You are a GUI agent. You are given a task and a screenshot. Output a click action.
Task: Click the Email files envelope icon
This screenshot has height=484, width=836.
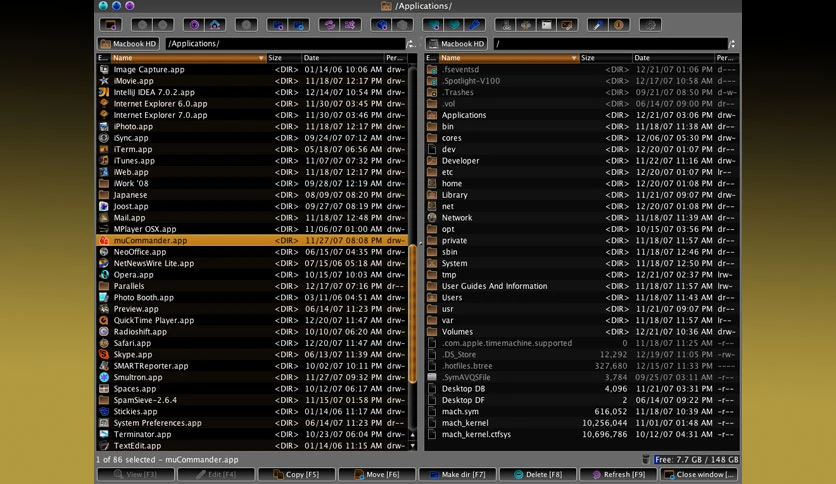567,25
